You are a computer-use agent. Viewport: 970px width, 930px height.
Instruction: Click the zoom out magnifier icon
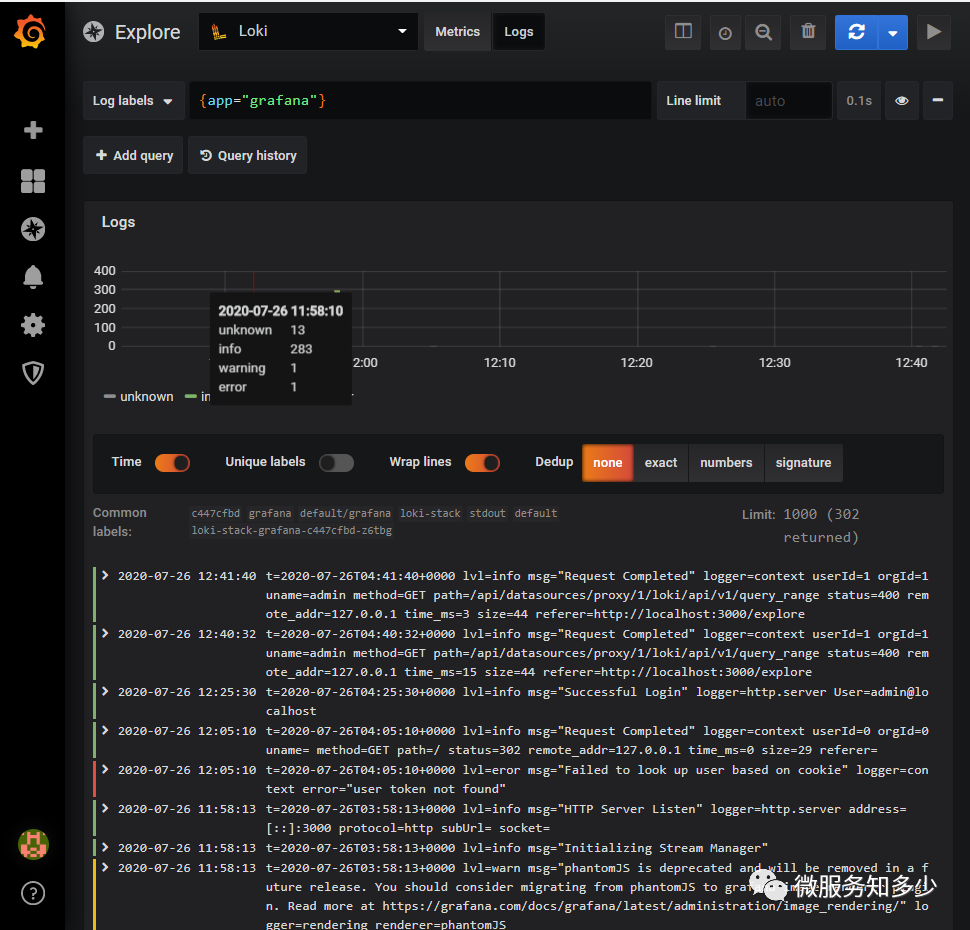pos(763,32)
